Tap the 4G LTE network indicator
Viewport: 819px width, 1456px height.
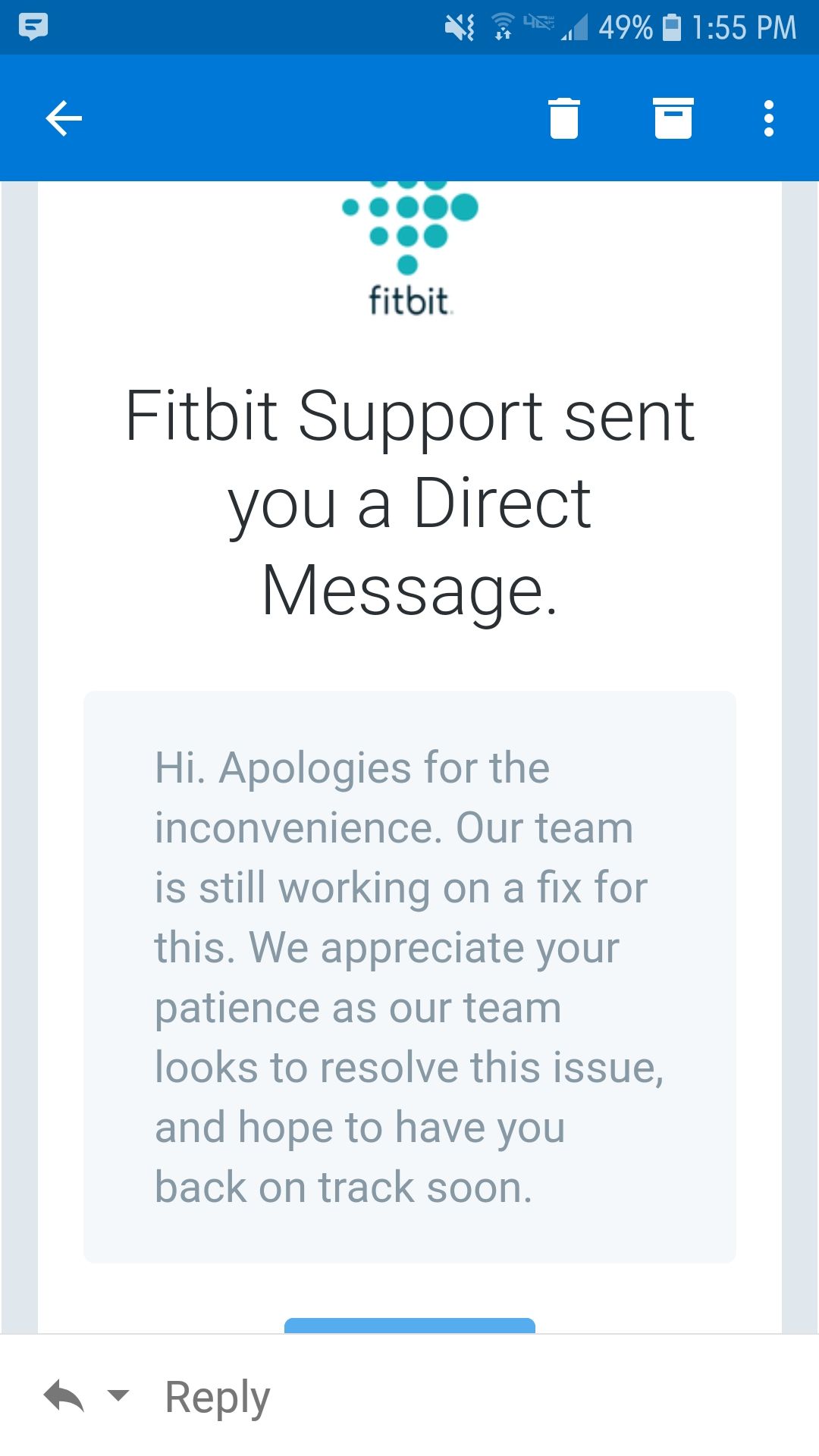(538, 22)
